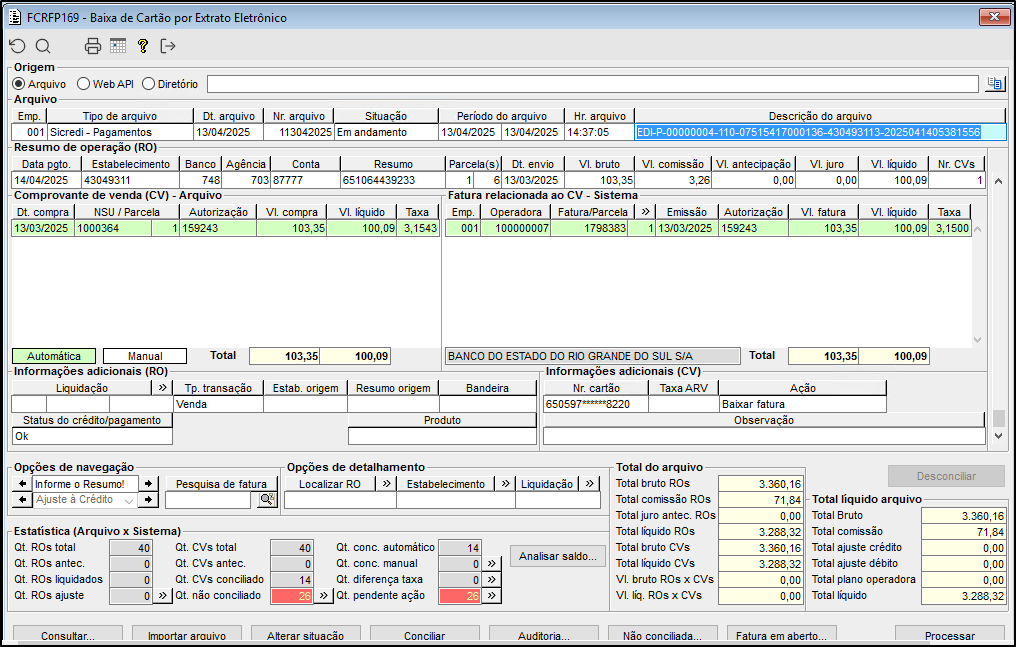
Task: Click the refresh/undo toolbar icon
Action: (17, 46)
